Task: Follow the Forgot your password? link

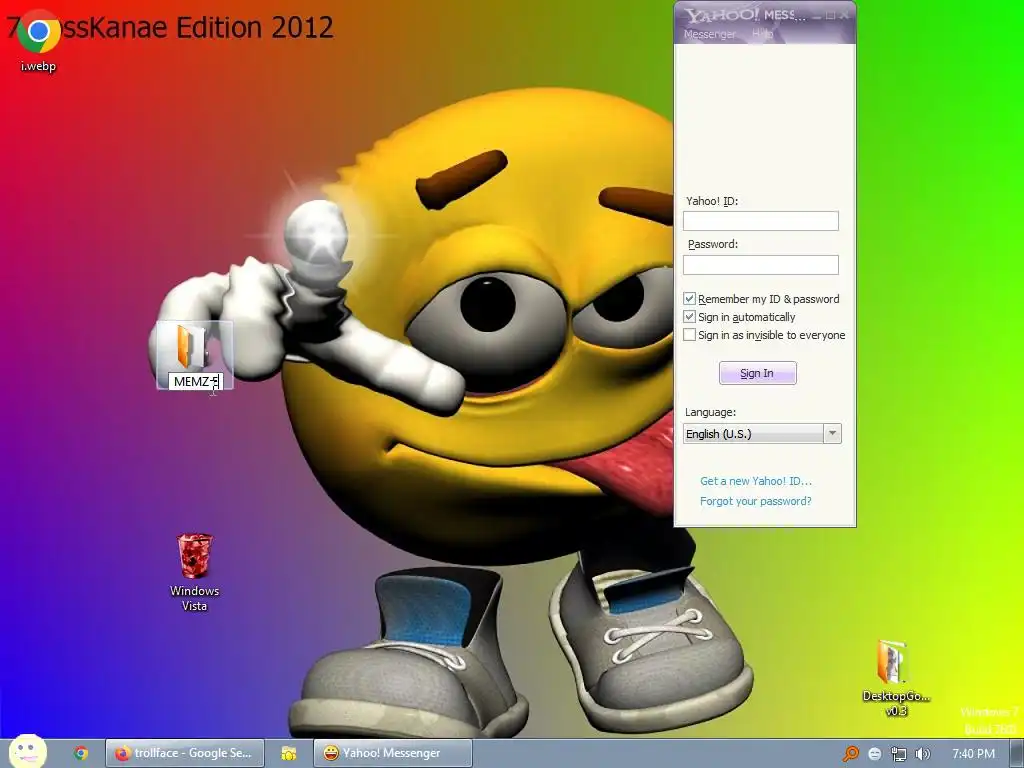Action: [756, 502]
